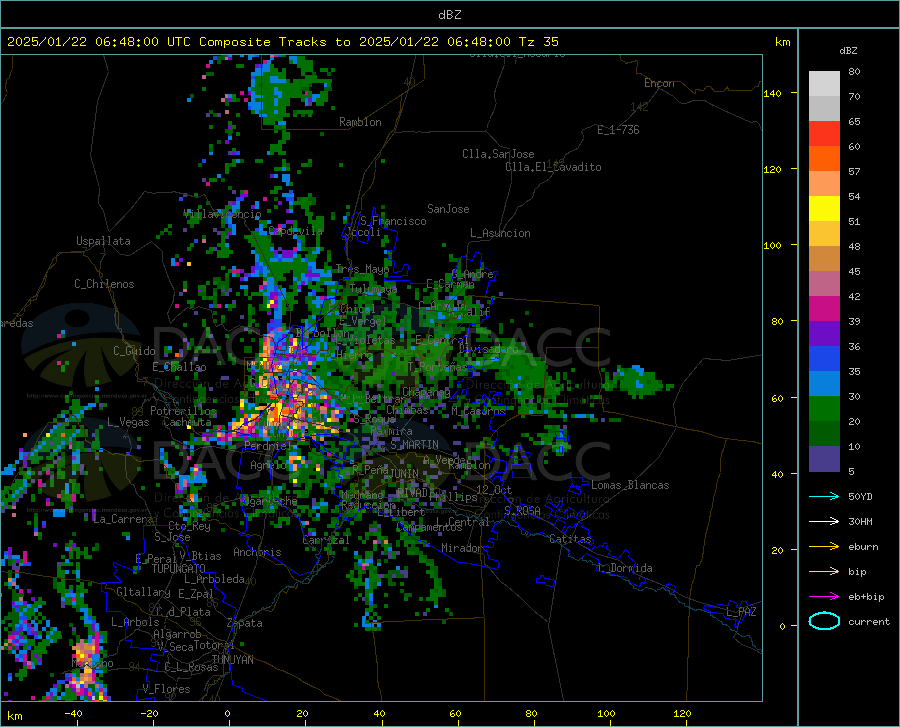The width and height of the screenshot is (900, 727).
Task: Click the '30HM' legend label
Action: click(860, 522)
